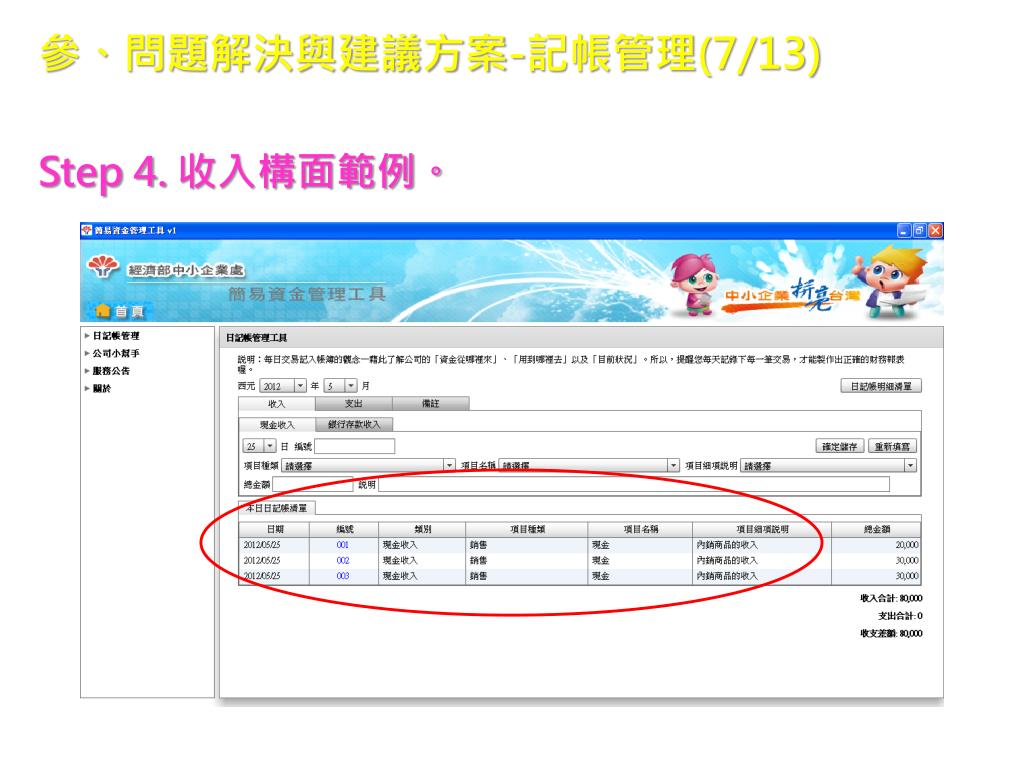Open the 項目種類 dropdown

[x=449, y=466]
